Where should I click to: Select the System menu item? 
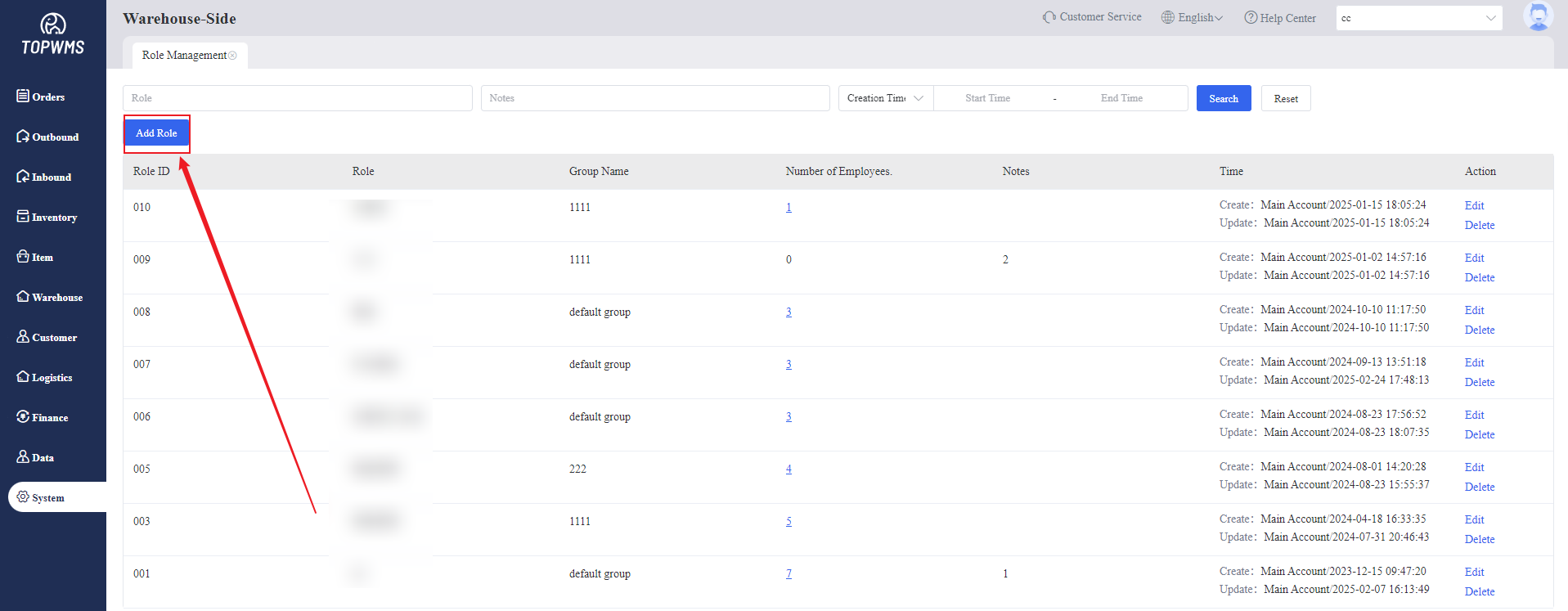[x=47, y=497]
